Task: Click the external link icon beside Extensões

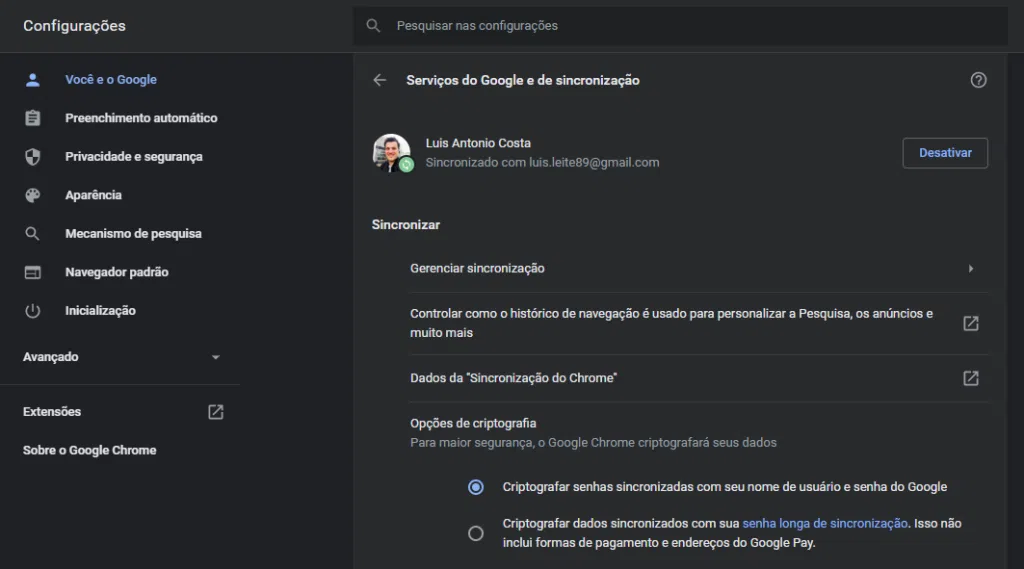Action: click(x=216, y=412)
